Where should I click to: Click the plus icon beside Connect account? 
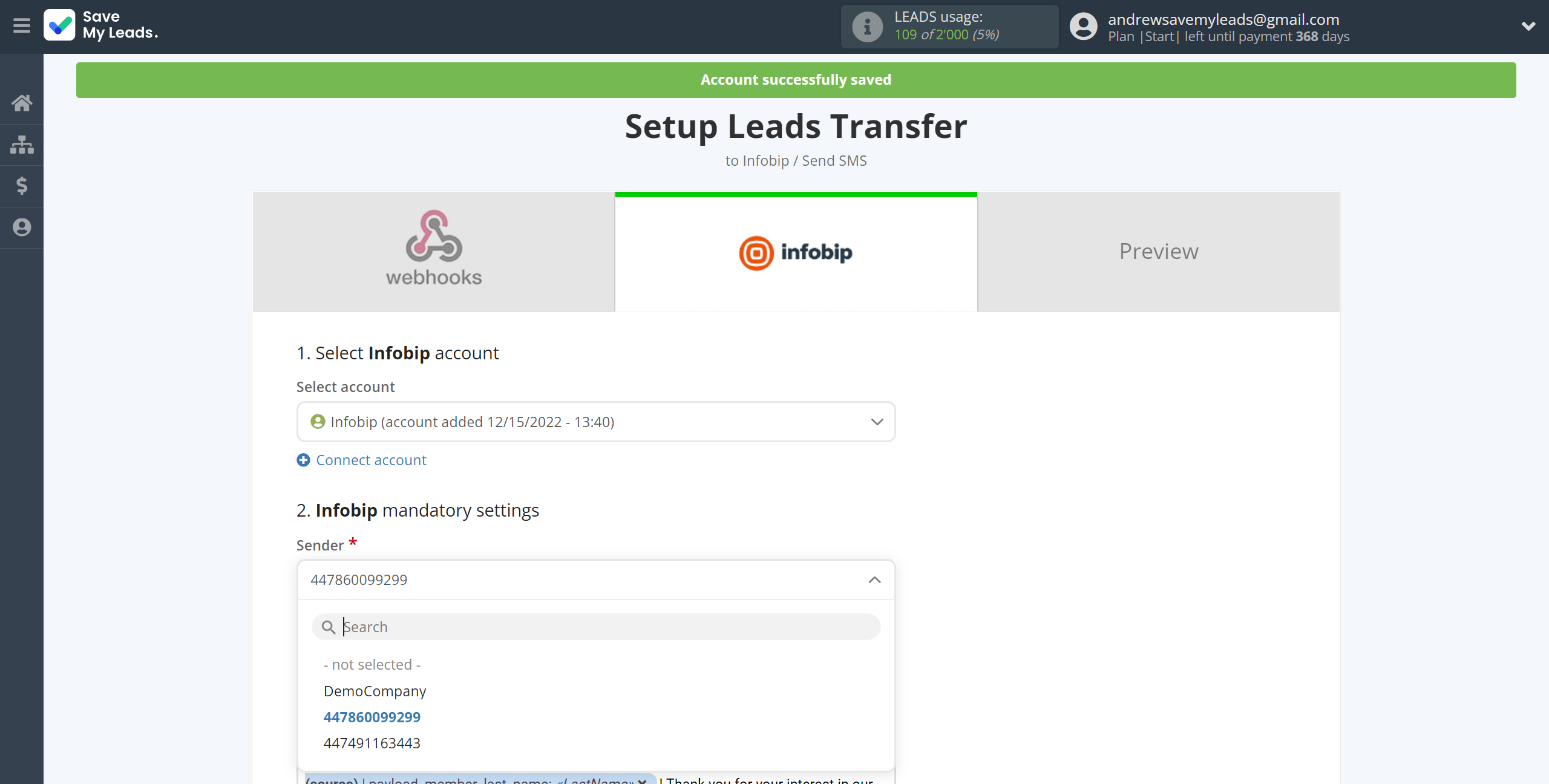[303, 460]
